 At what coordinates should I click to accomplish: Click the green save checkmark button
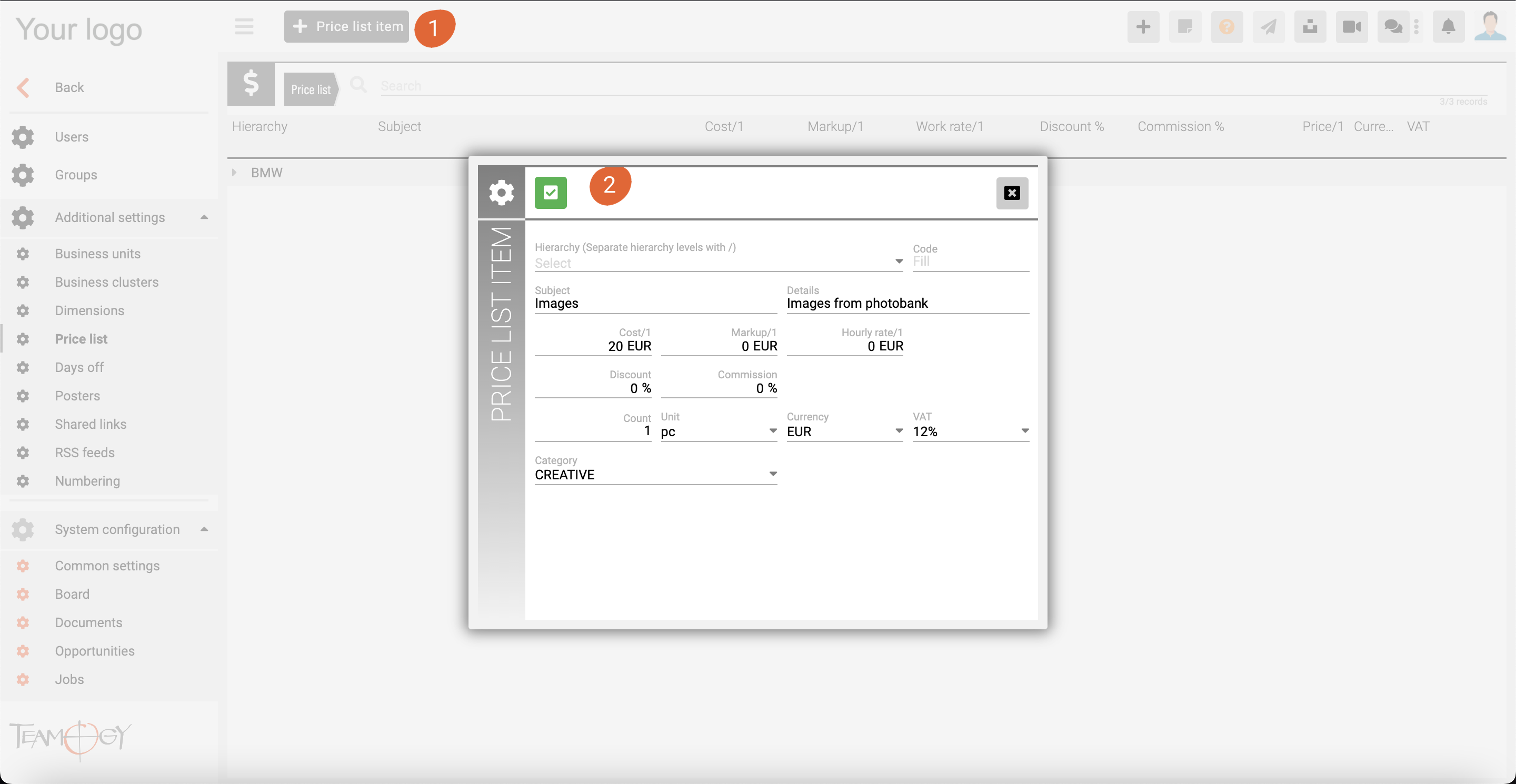(x=550, y=193)
